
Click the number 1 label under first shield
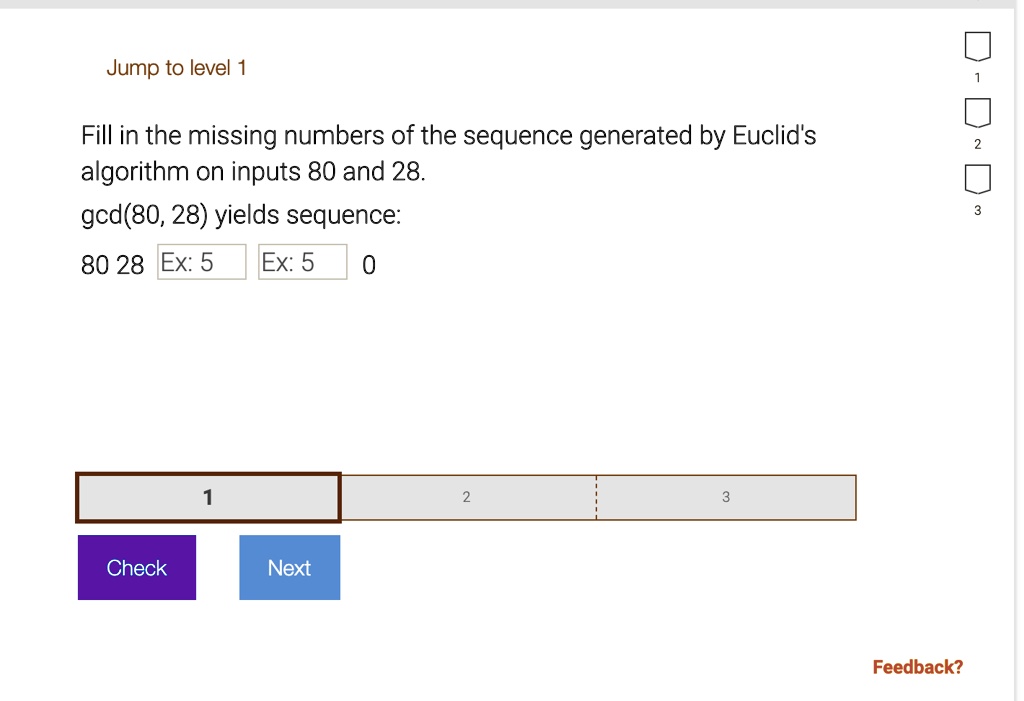pyautogui.click(x=977, y=78)
